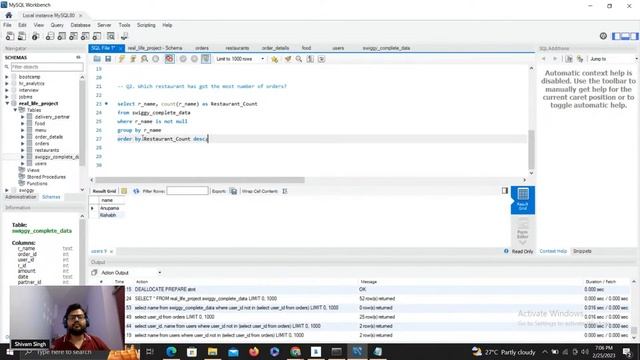
Task: Open the File menu
Action: pos(7,25)
